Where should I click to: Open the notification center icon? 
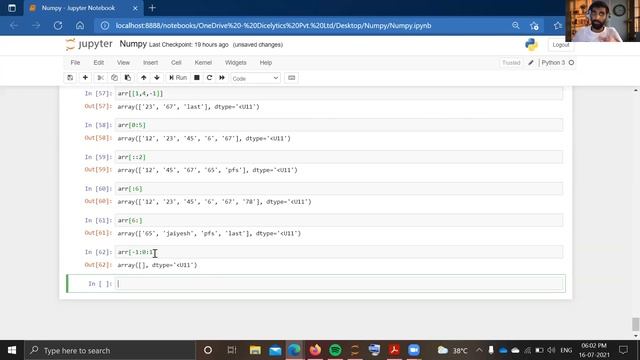point(623,350)
